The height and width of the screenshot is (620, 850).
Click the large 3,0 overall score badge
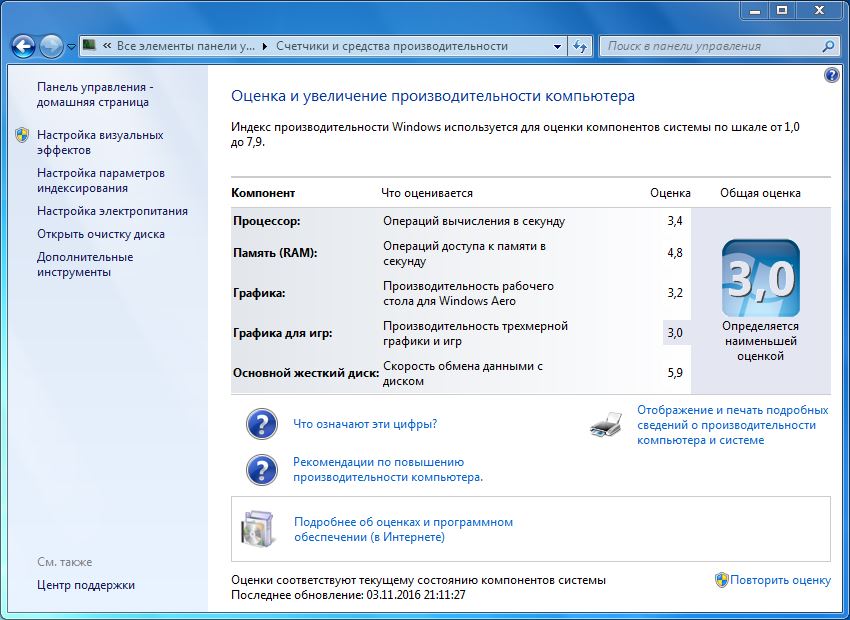(760, 277)
